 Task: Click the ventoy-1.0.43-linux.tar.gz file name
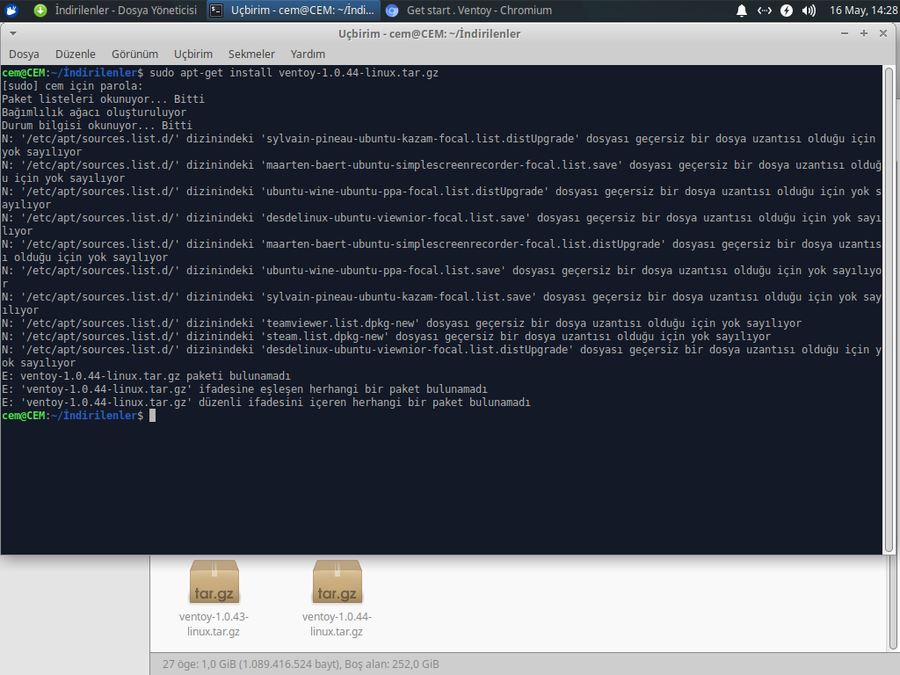tap(214, 624)
